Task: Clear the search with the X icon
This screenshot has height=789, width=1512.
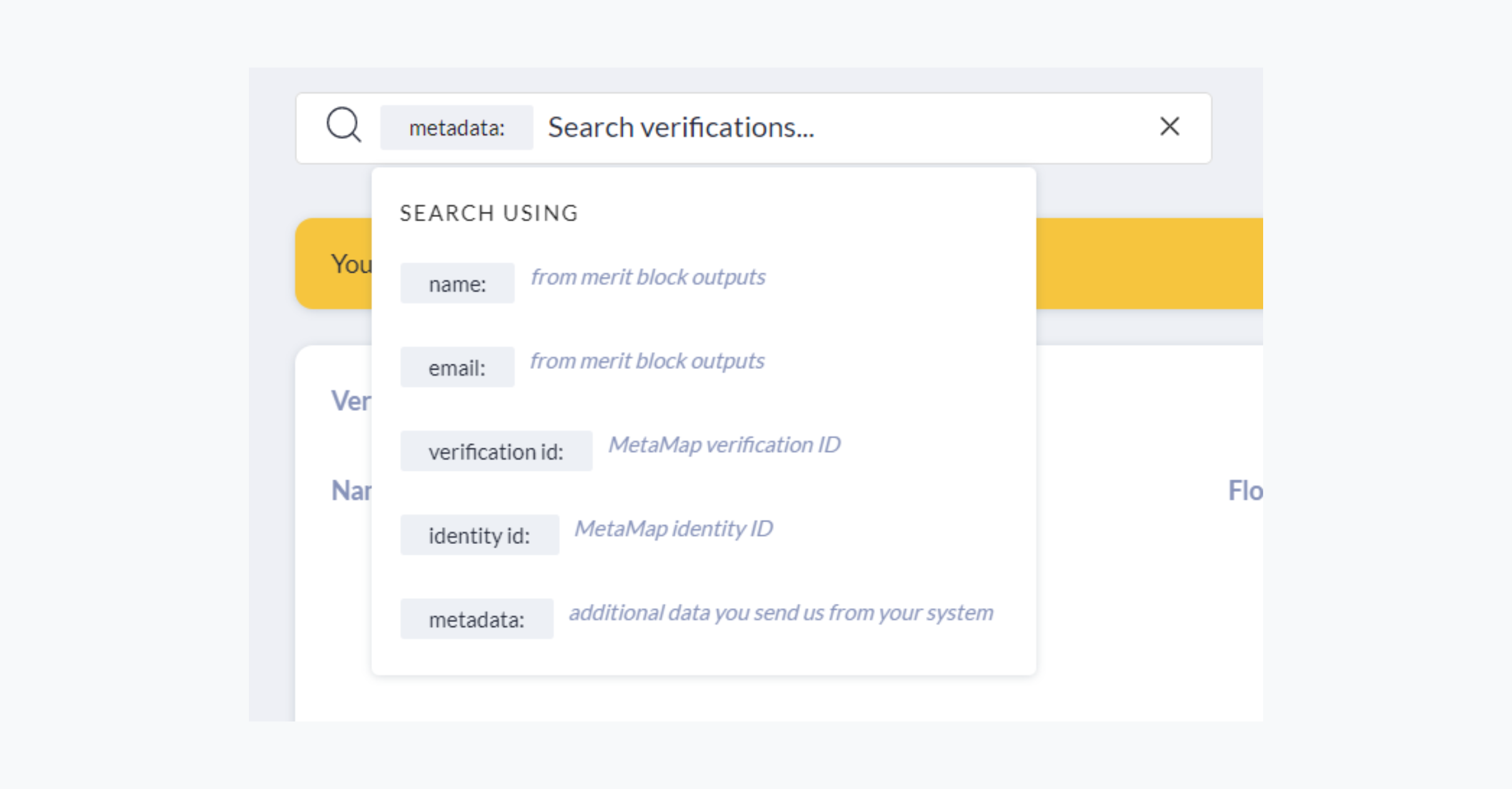Action: point(1169,127)
